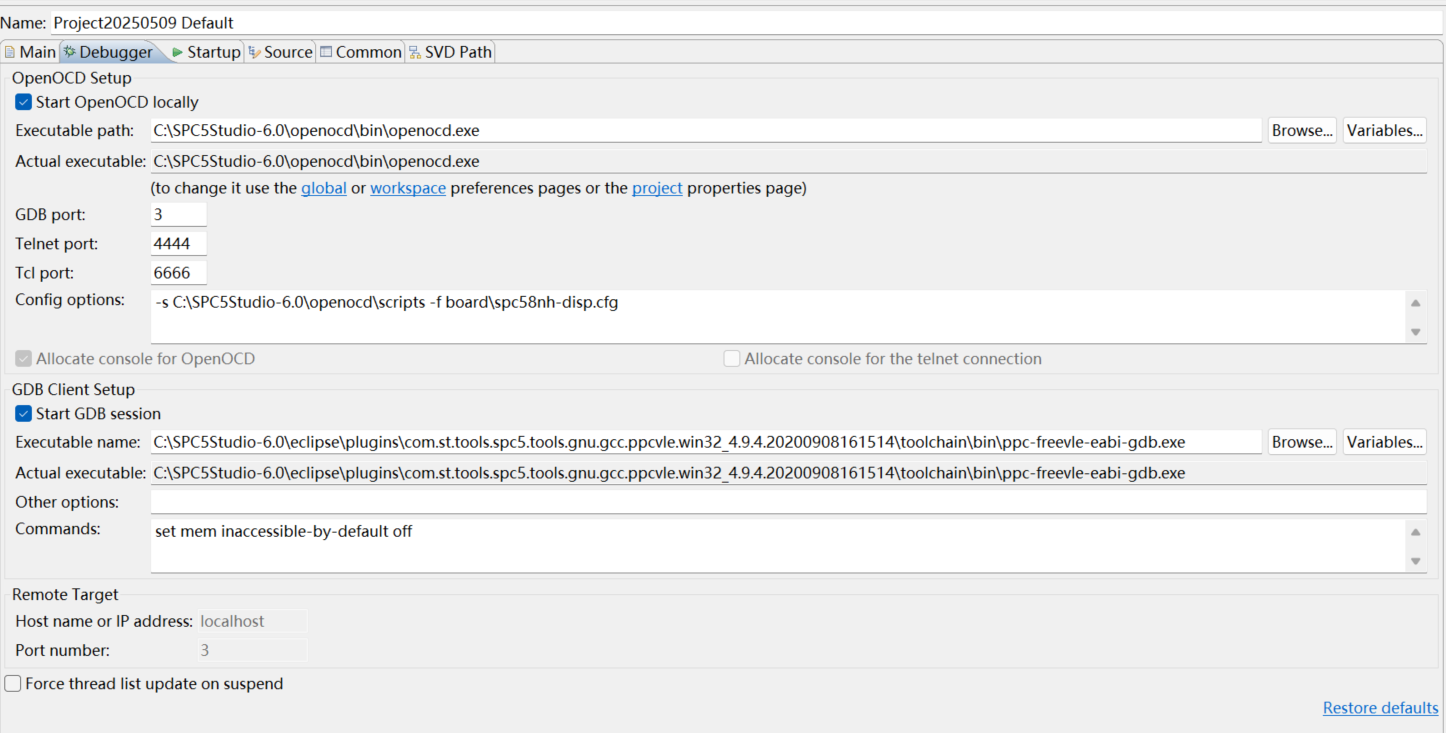Open the project properties link
1446x733 pixels.
(657, 187)
